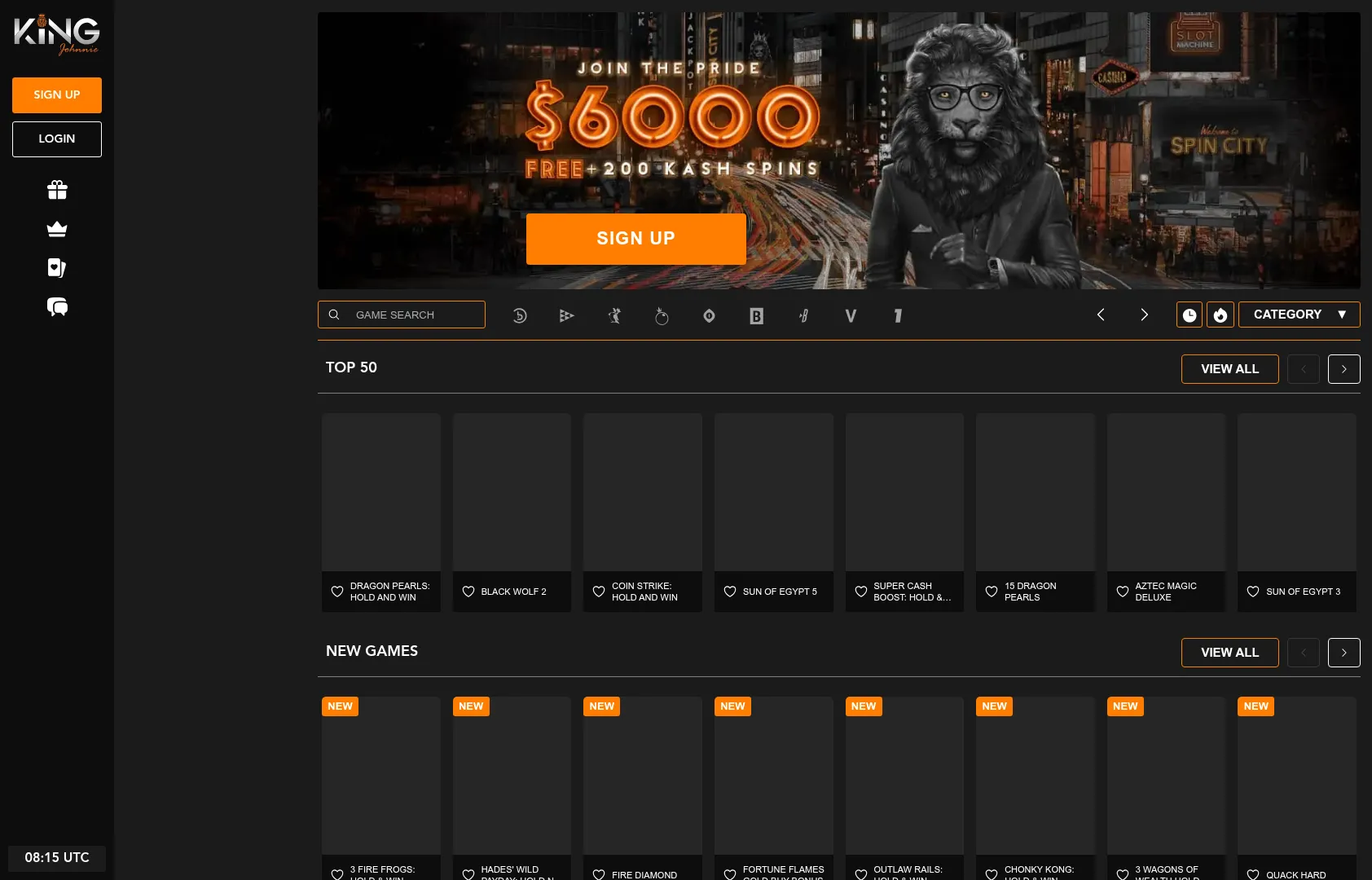Click the LOGIN button
Image resolution: width=1372 pixels, height=880 pixels.
click(x=57, y=139)
